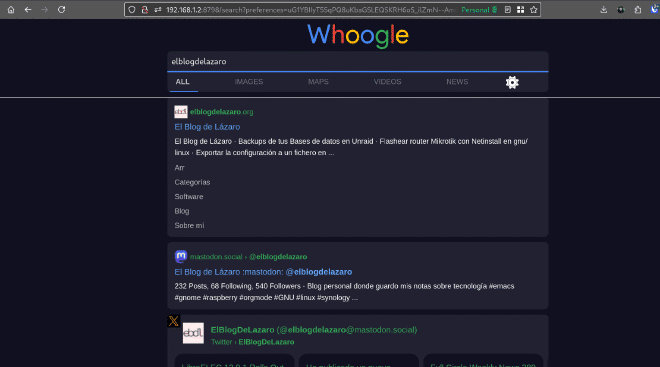The width and height of the screenshot is (660, 367).
Task: Open the downloads icon in the toolbar
Action: point(604,10)
